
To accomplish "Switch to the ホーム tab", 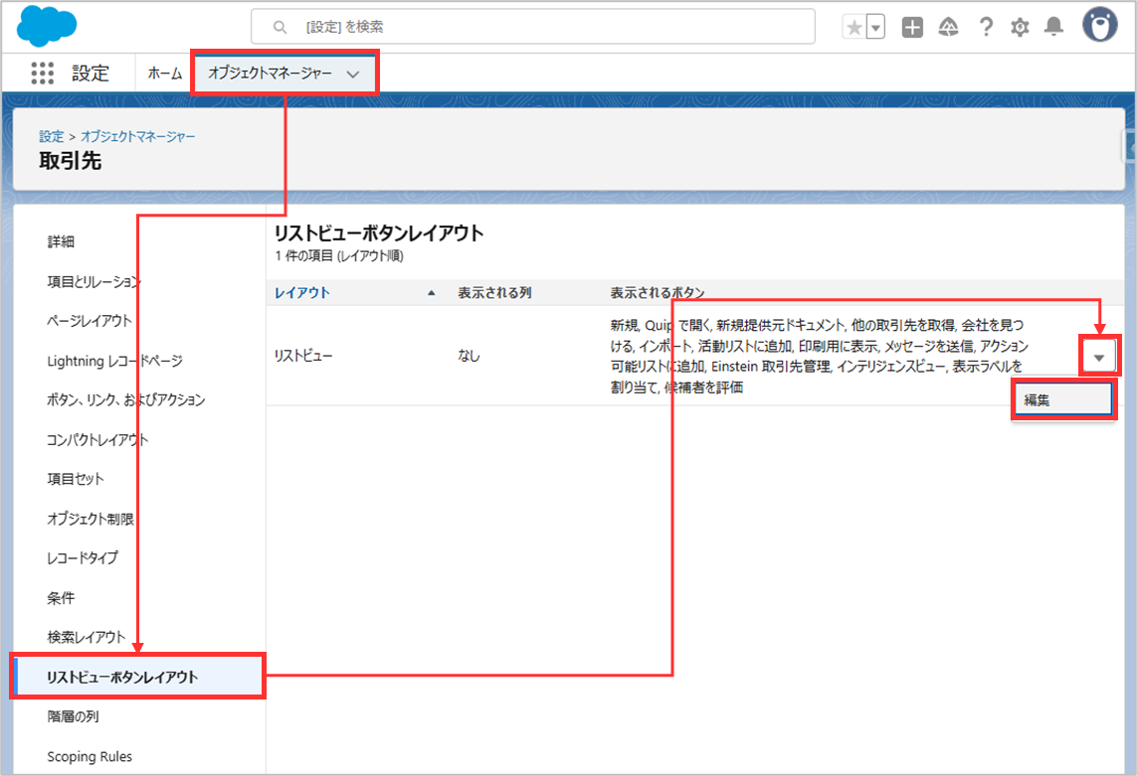I will [x=165, y=74].
